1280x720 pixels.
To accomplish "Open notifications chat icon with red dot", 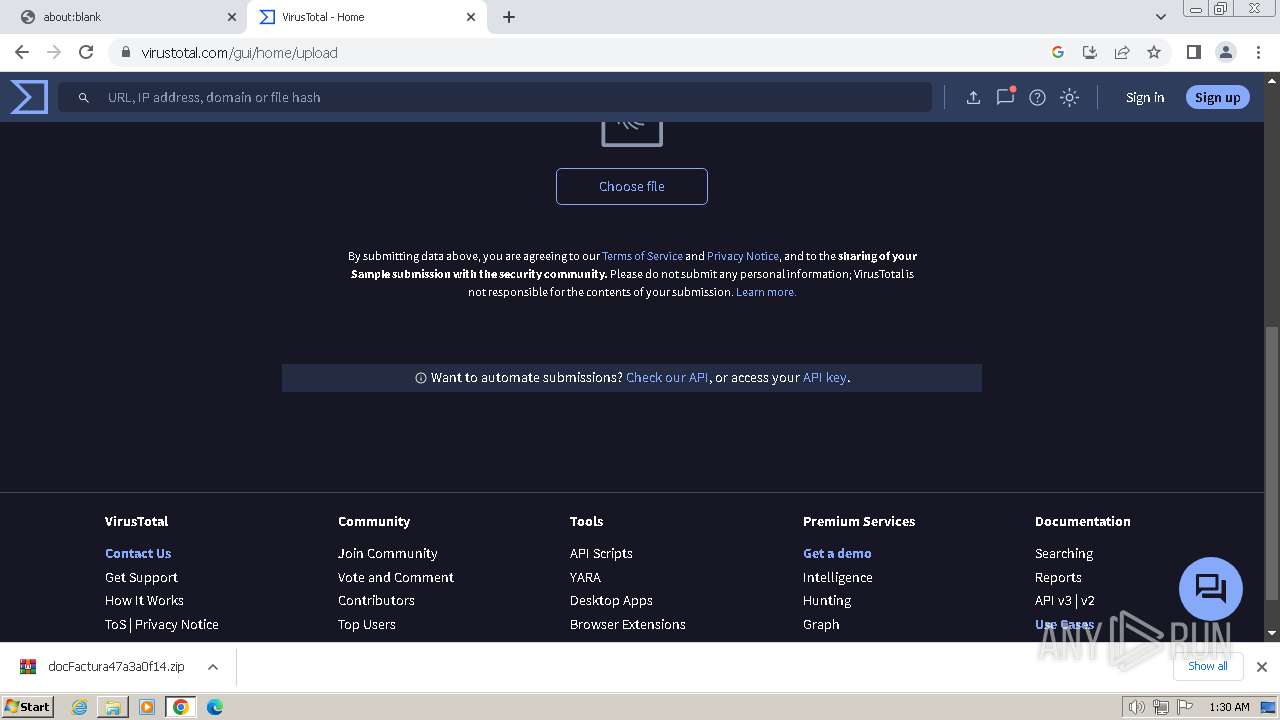I will (1005, 97).
